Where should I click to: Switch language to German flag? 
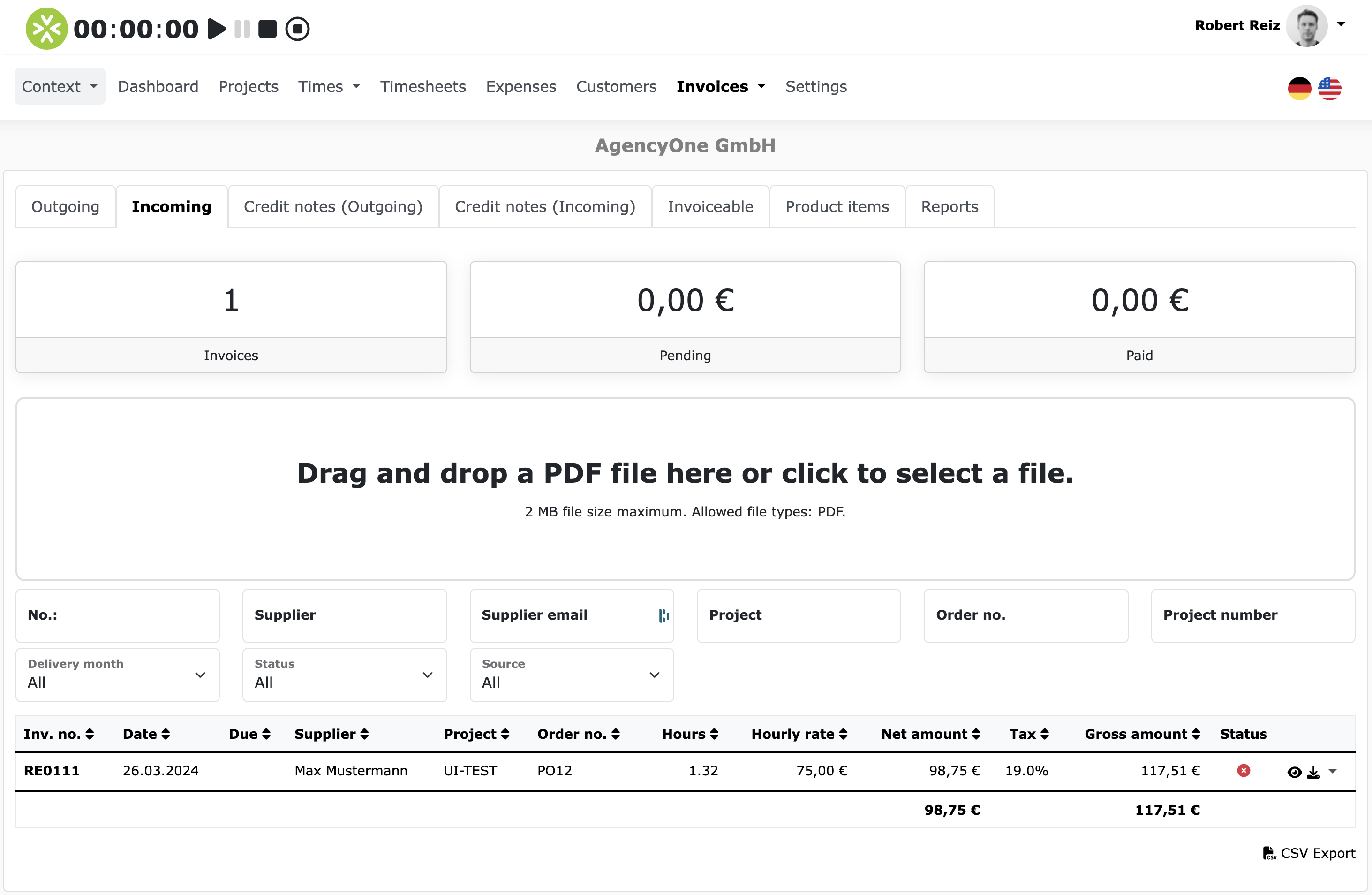[x=1299, y=88]
